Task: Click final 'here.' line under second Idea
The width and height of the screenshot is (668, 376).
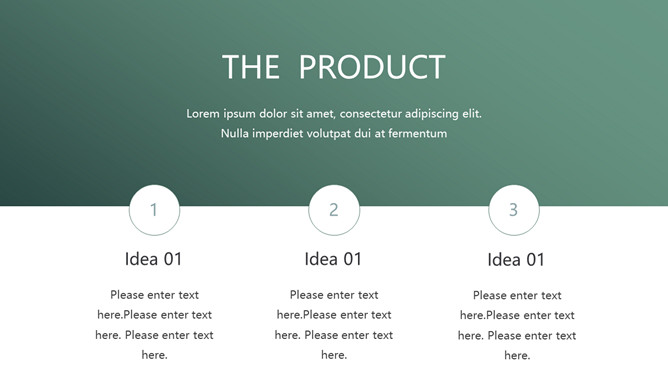Action: tap(334, 355)
